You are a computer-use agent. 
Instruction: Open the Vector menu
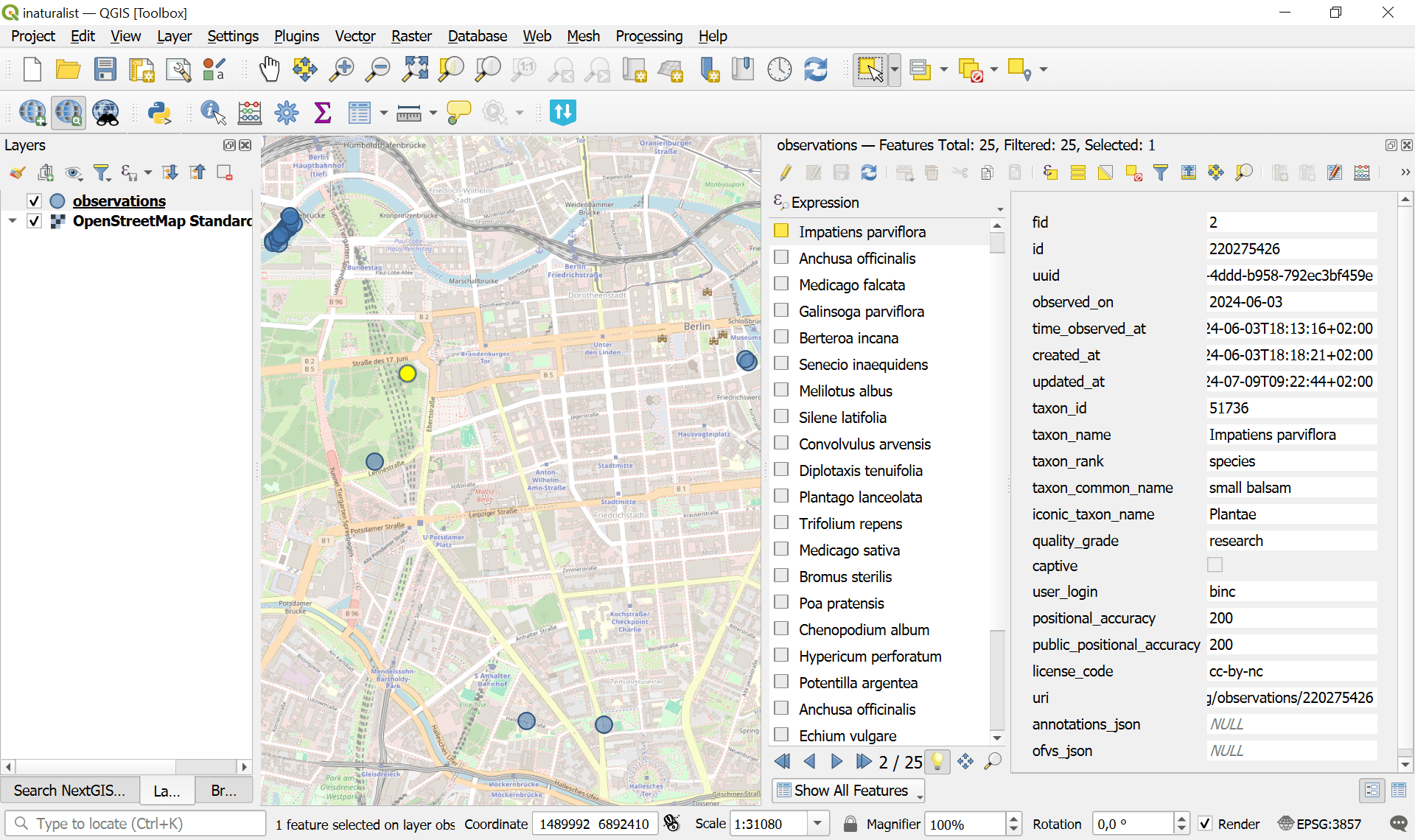coord(354,36)
